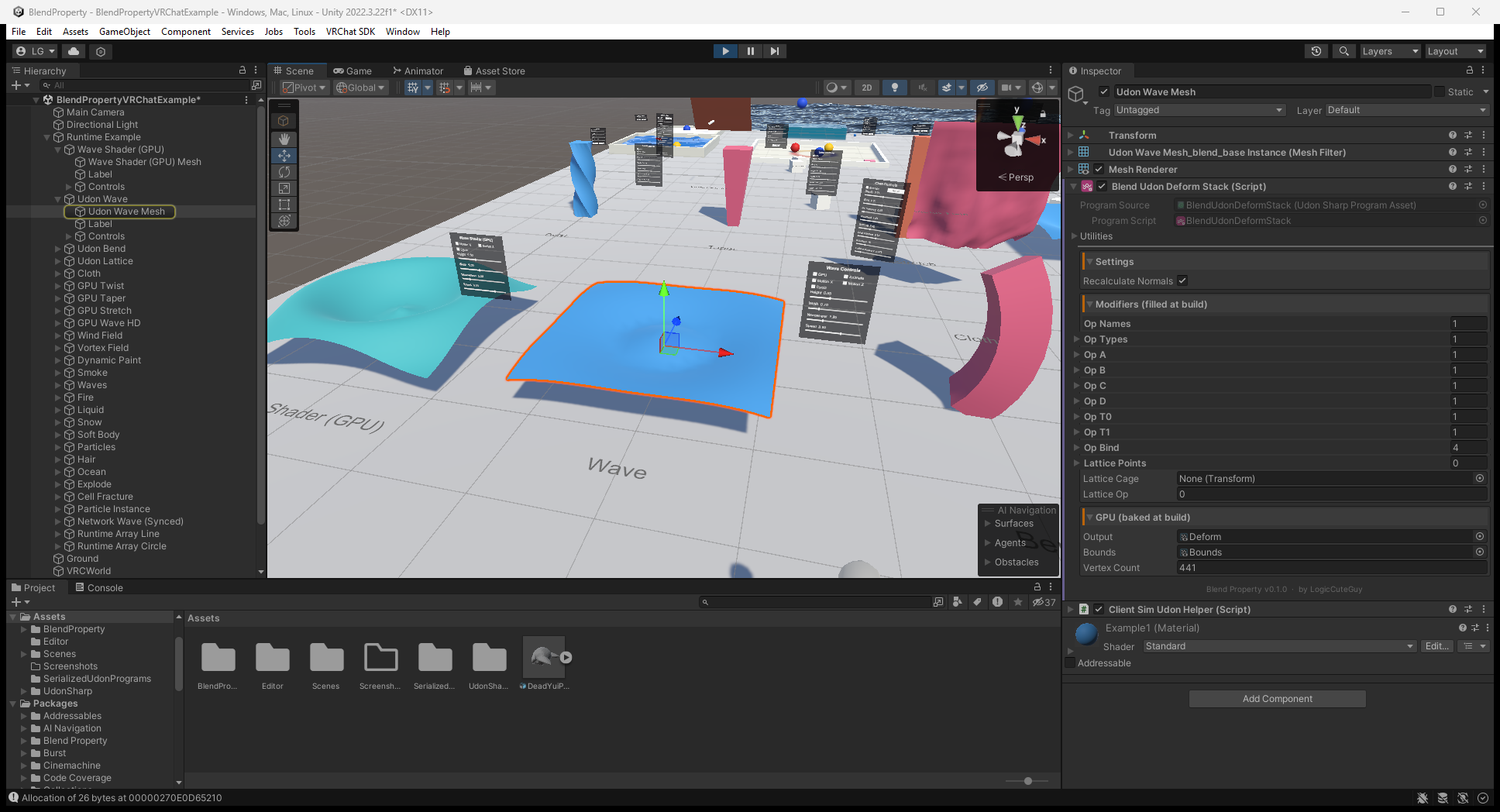1500x812 pixels.
Task: Expand the Utilities foldout
Action: 1074,236
